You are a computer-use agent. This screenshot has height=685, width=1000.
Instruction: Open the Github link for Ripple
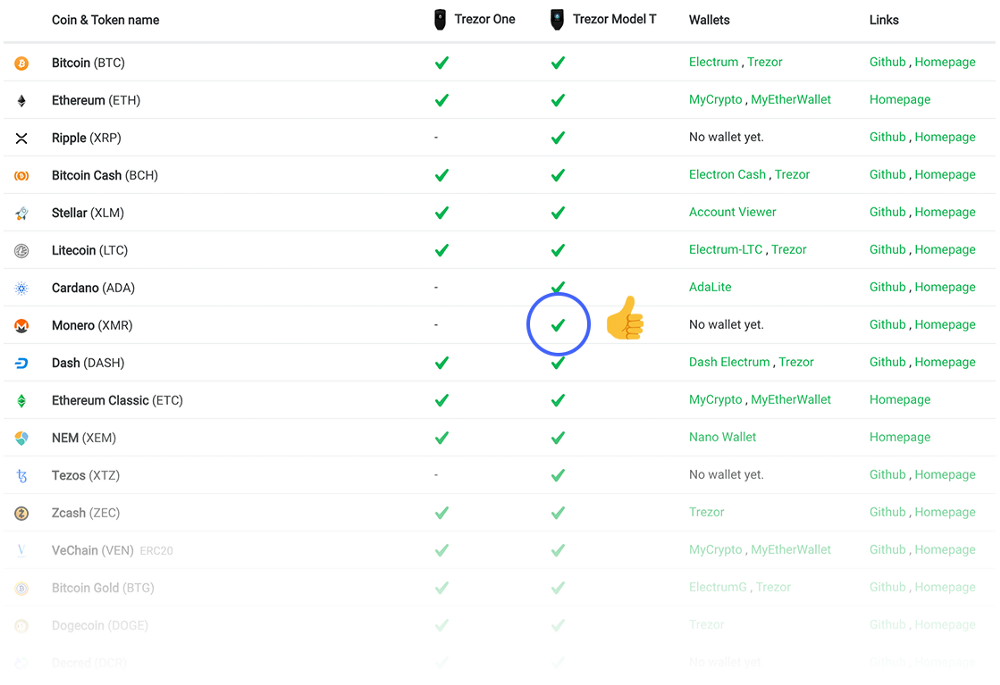pos(887,137)
